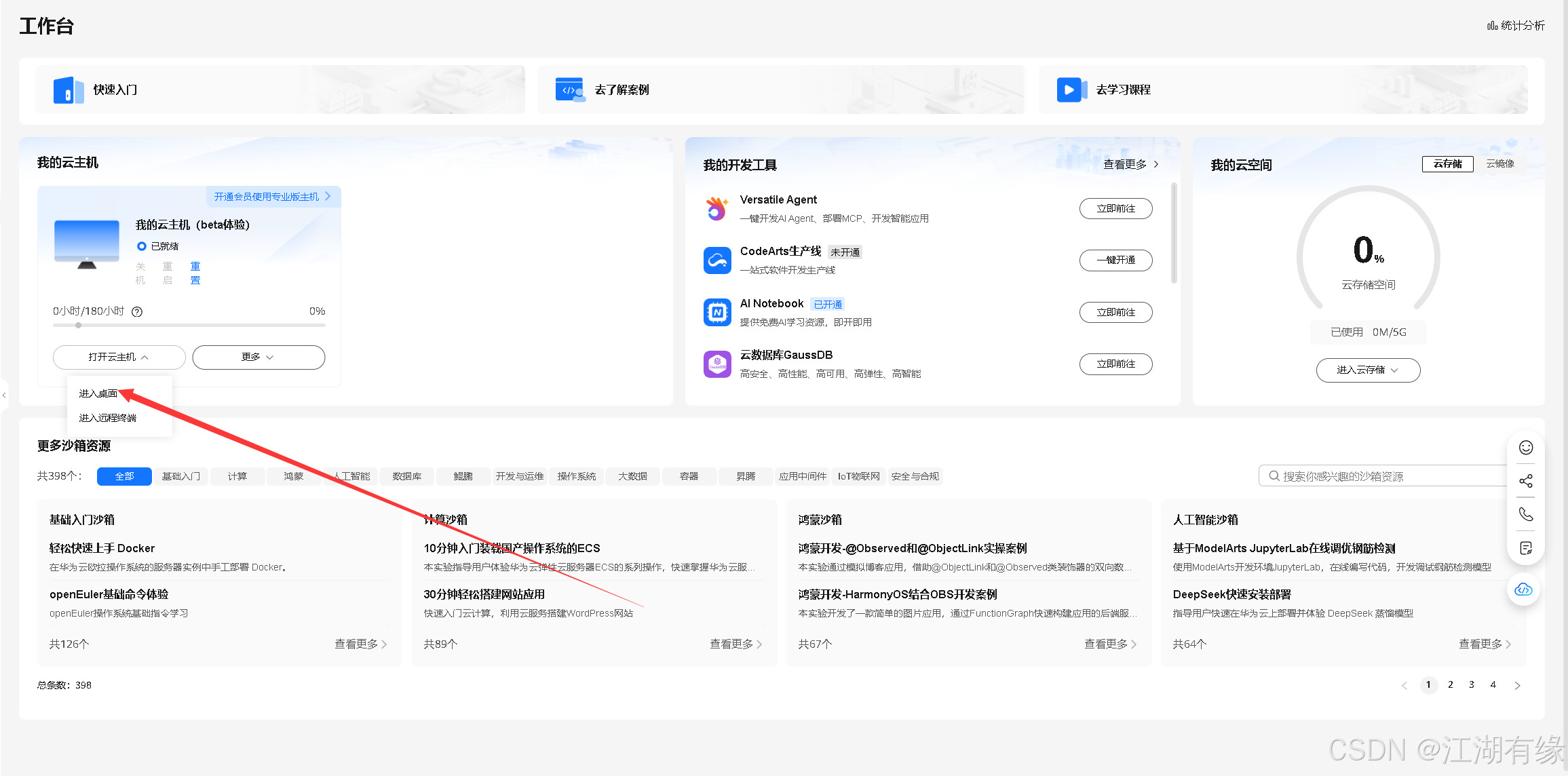
Task: Select the AI Notebook icon
Action: click(x=717, y=312)
